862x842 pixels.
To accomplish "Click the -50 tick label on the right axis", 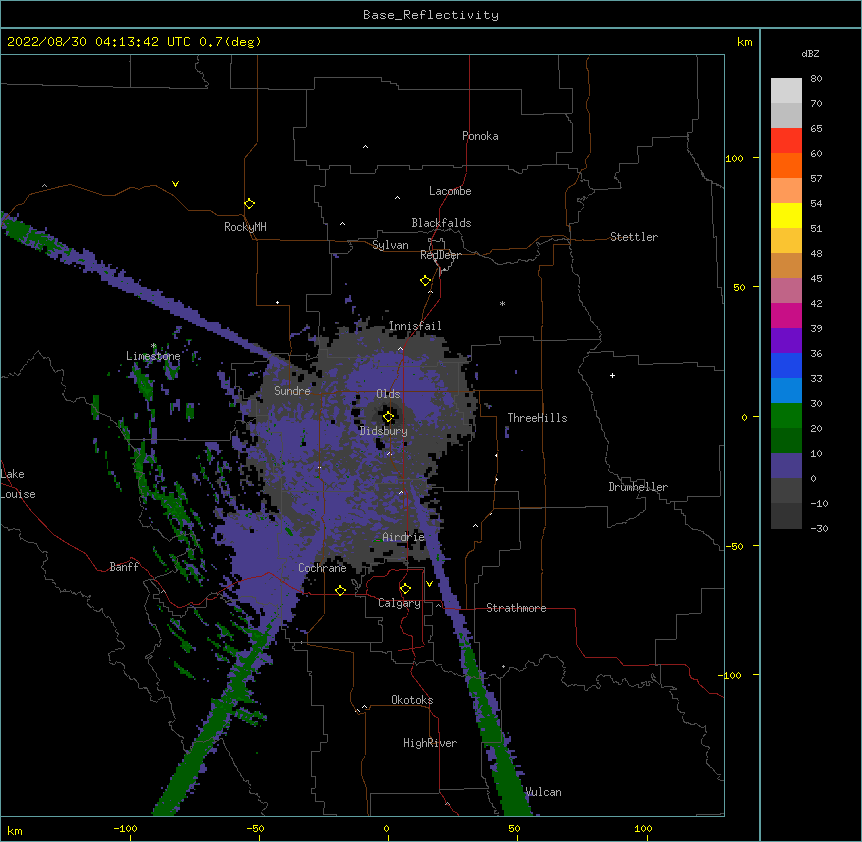I will tap(734, 546).
